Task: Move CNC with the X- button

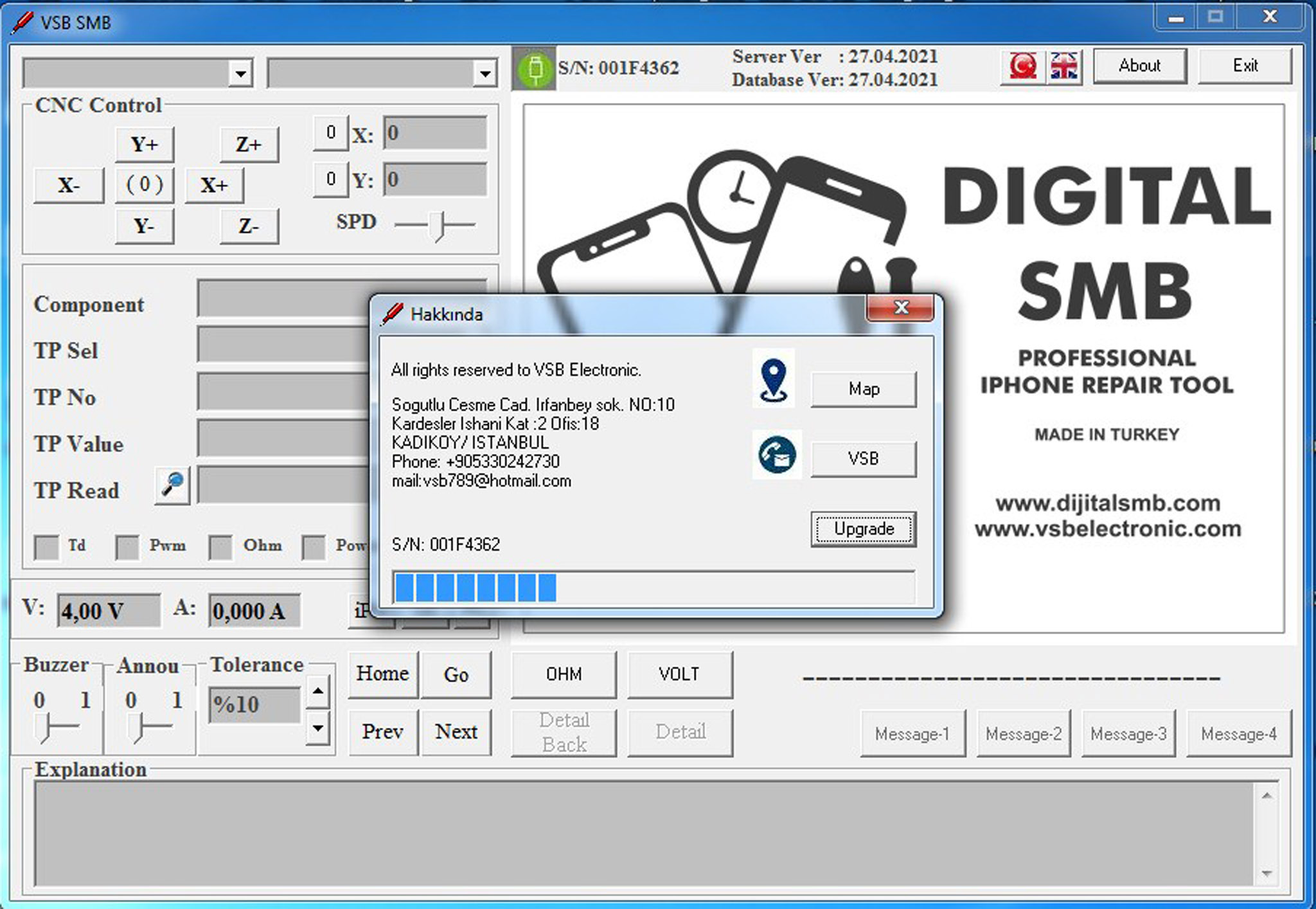Action: [x=69, y=185]
